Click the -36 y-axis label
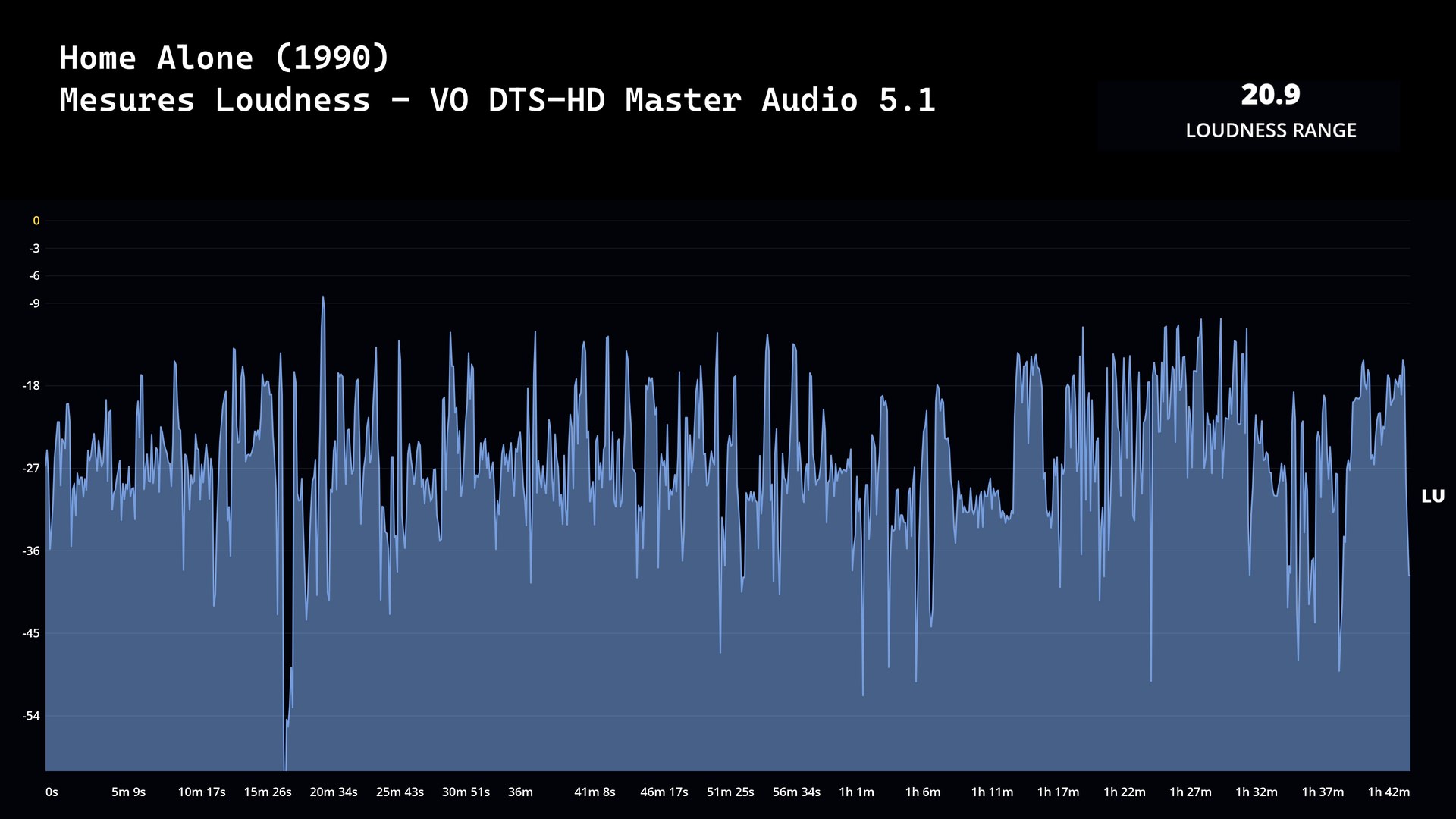 [31, 551]
